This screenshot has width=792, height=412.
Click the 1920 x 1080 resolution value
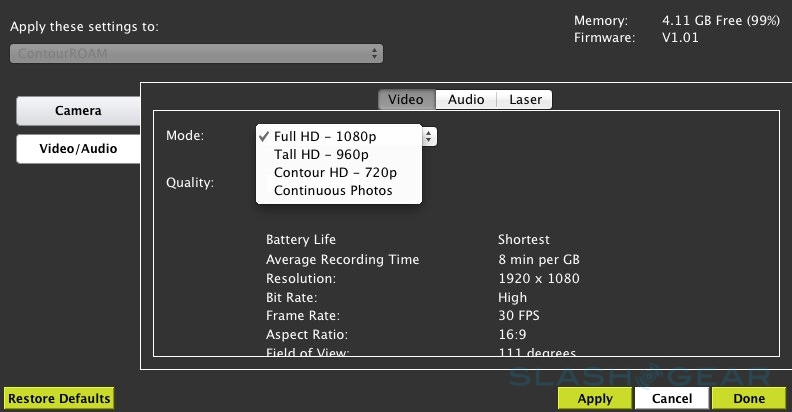pyautogui.click(x=538, y=279)
